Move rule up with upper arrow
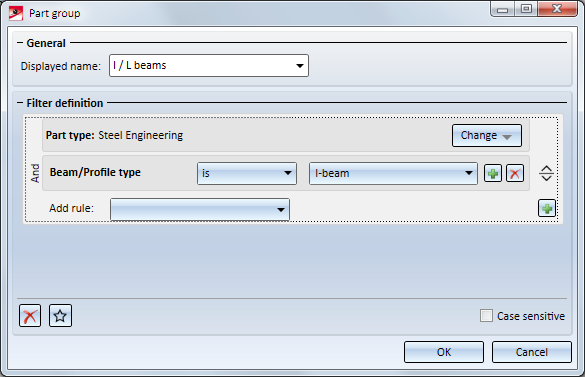The width and height of the screenshot is (585, 377). 546,169
